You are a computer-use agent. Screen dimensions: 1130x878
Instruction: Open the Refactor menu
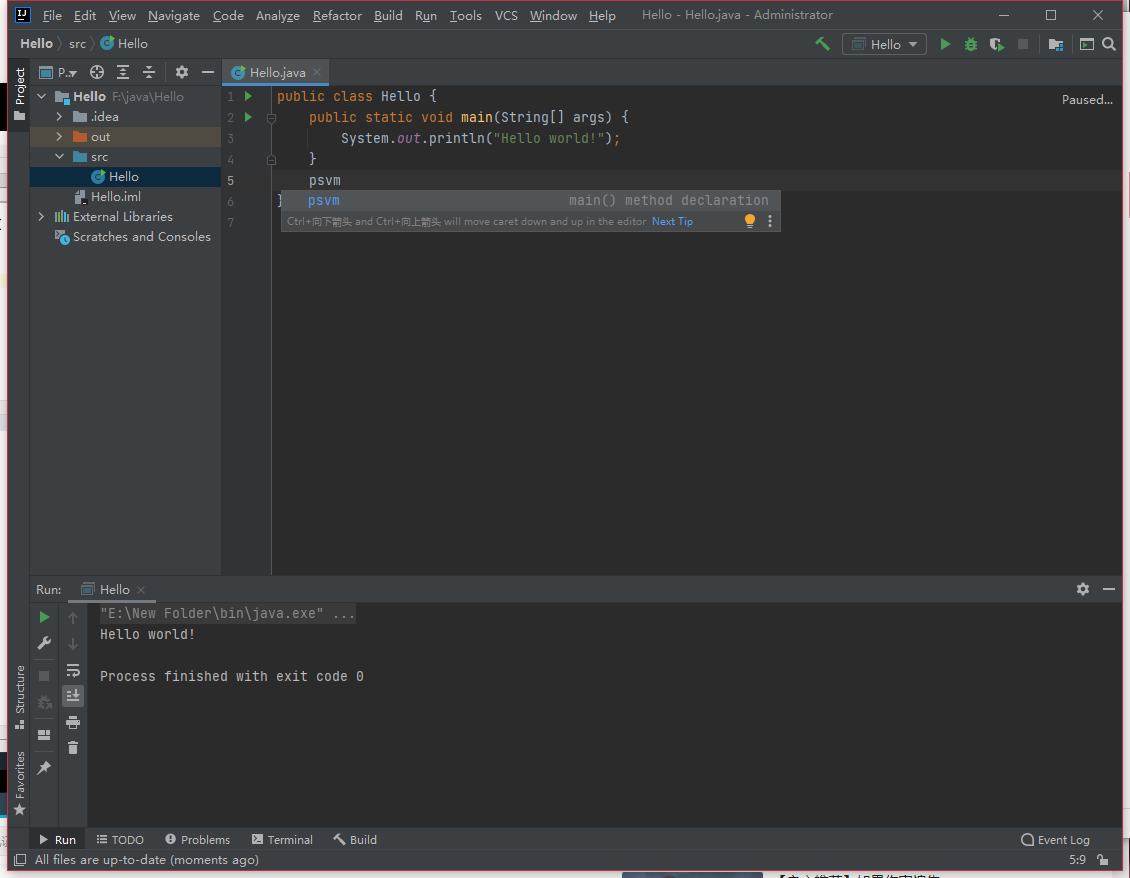(337, 16)
